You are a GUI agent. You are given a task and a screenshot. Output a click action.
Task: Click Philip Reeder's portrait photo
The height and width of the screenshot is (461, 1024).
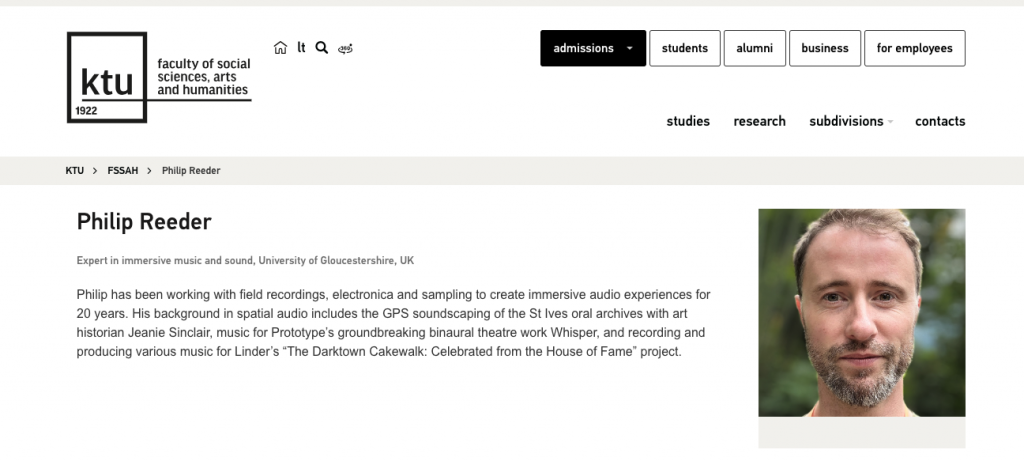(861, 312)
